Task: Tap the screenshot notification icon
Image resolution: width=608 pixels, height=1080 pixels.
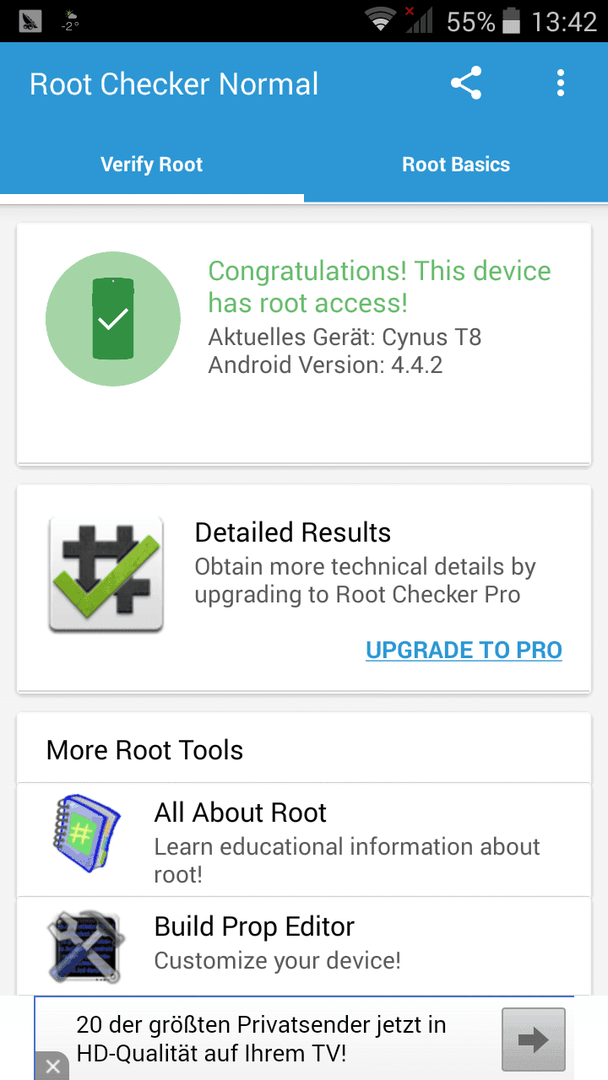Action: [x=30, y=21]
